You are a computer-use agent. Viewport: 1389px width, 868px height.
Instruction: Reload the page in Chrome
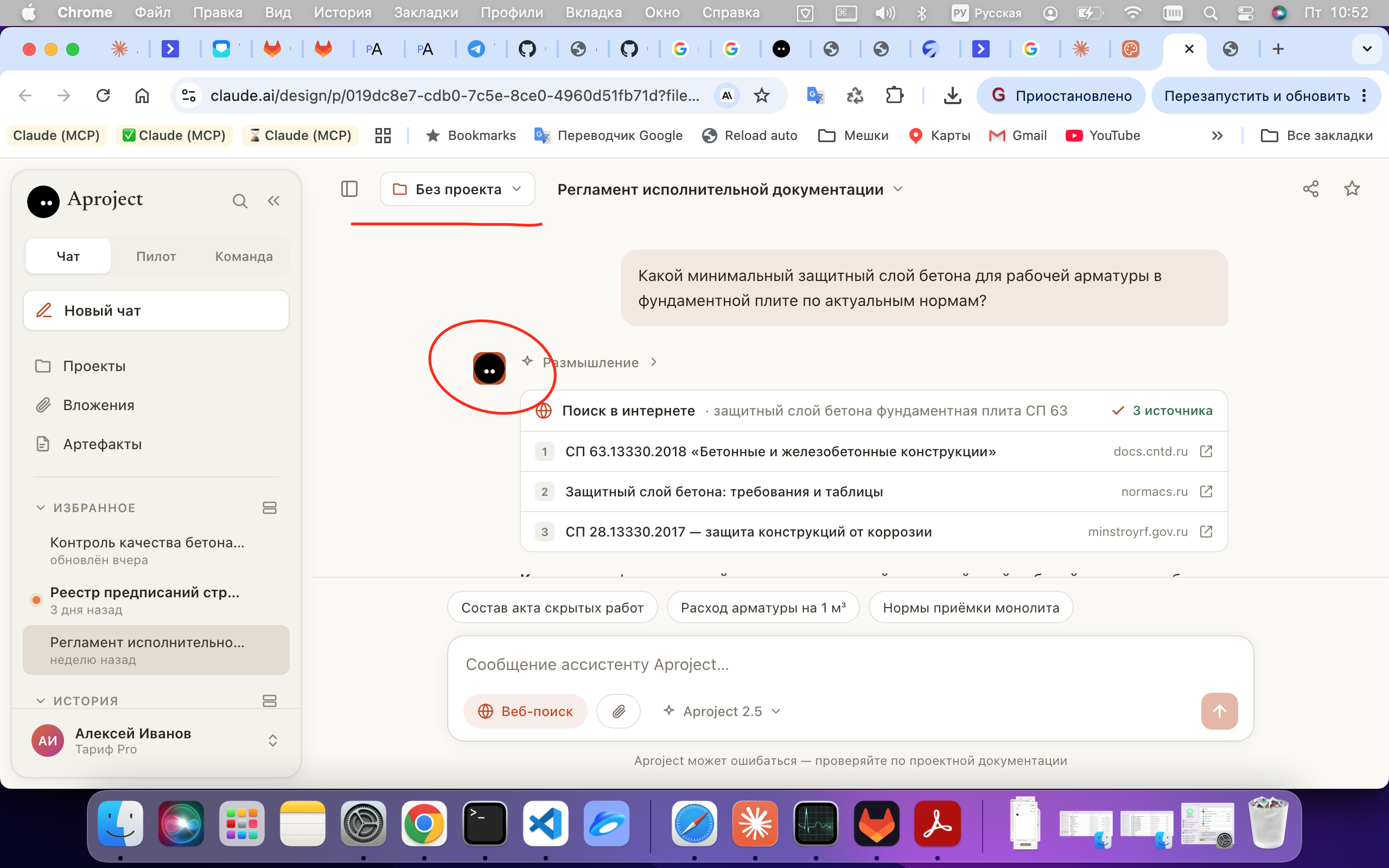103,95
